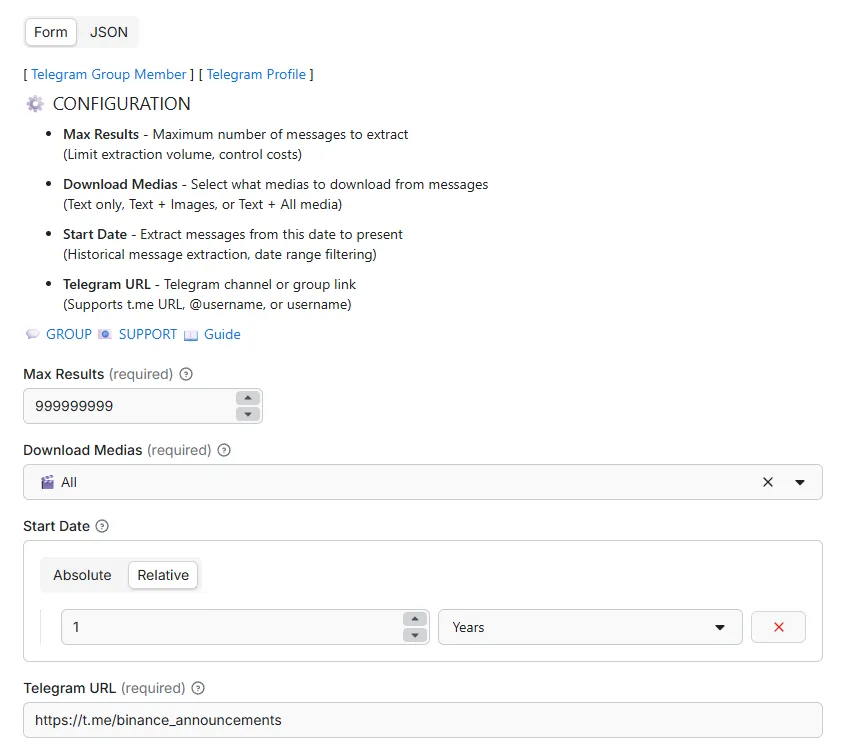
Task: Click the Start Date help icon
Action: [x=102, y=526]
